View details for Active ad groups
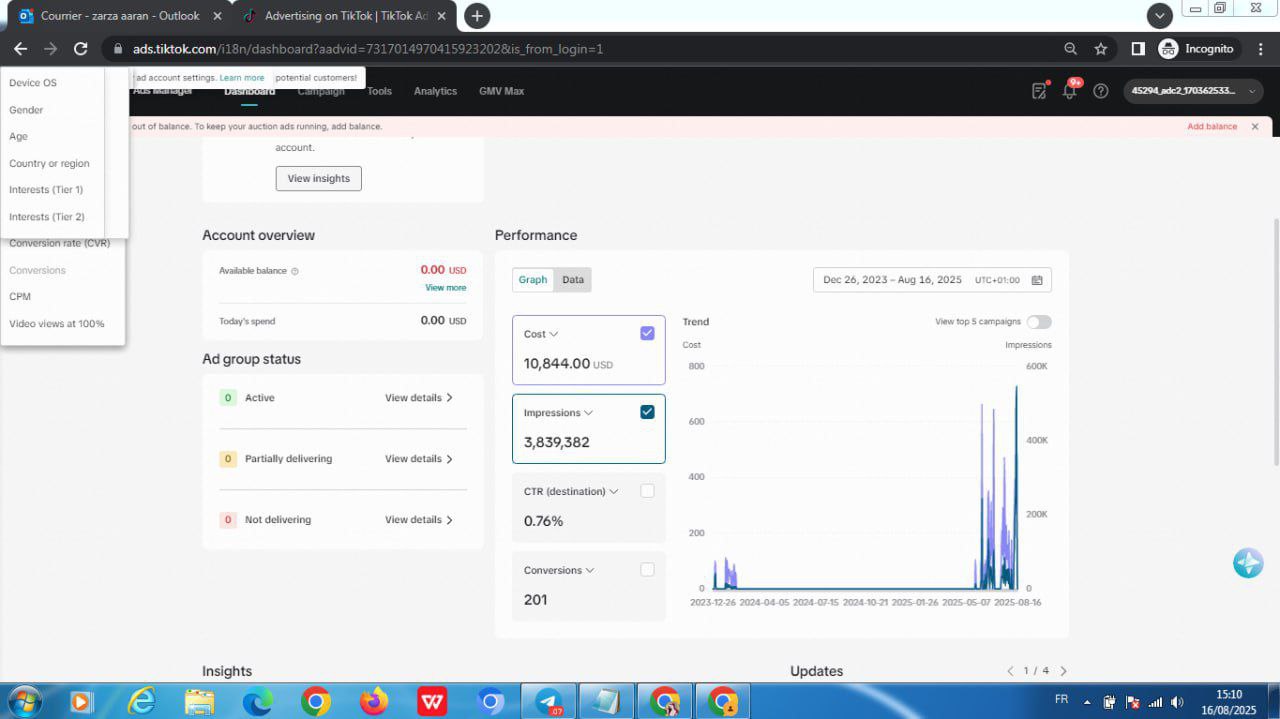This screenshot has width=1280, height=719. pos(419,398)
